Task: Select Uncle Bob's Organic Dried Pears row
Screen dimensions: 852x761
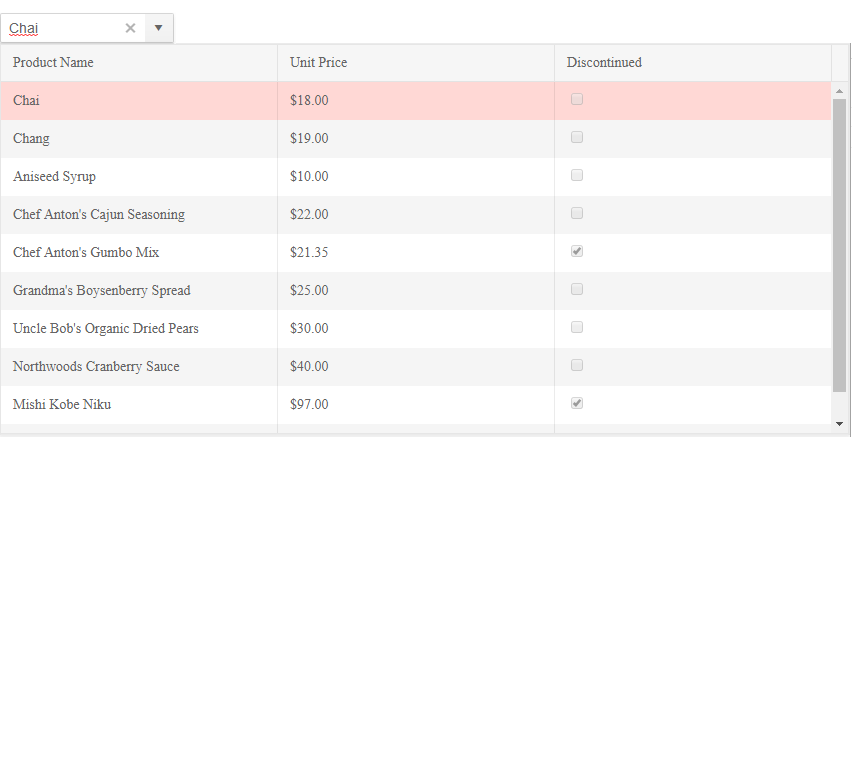Action: pyautogui.click(x=416, y=329)
